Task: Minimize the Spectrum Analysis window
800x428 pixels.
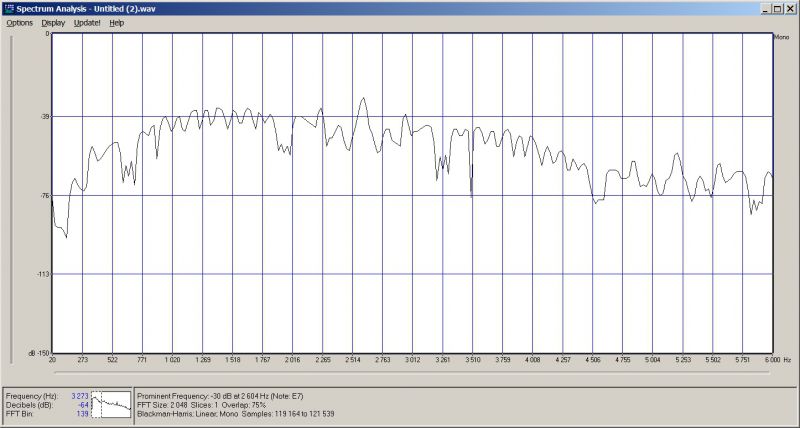Action: point(765,8)
